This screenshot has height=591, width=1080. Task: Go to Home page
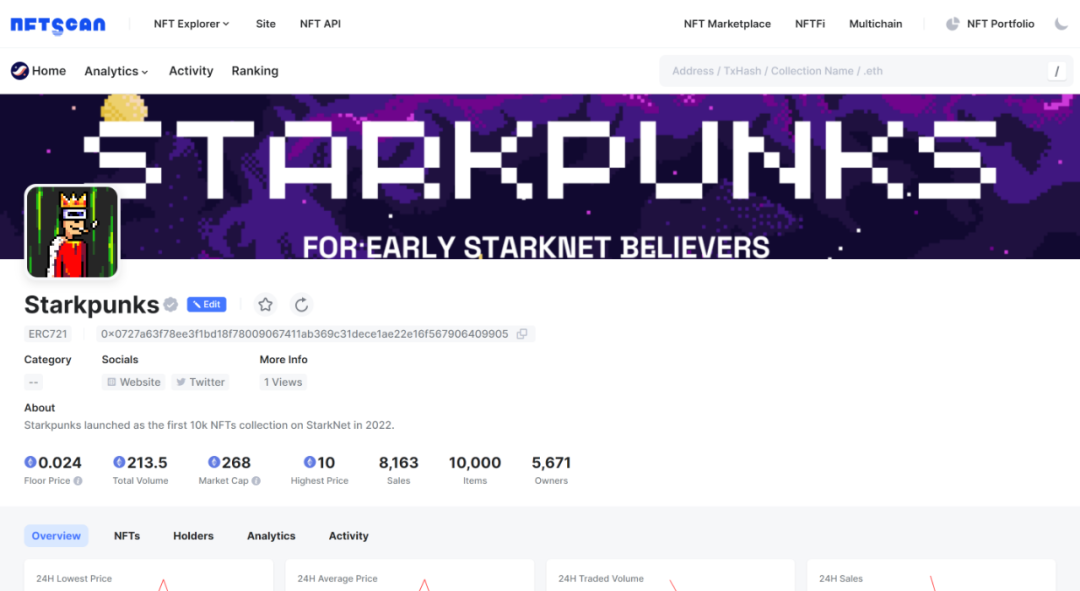coord(49,70)
